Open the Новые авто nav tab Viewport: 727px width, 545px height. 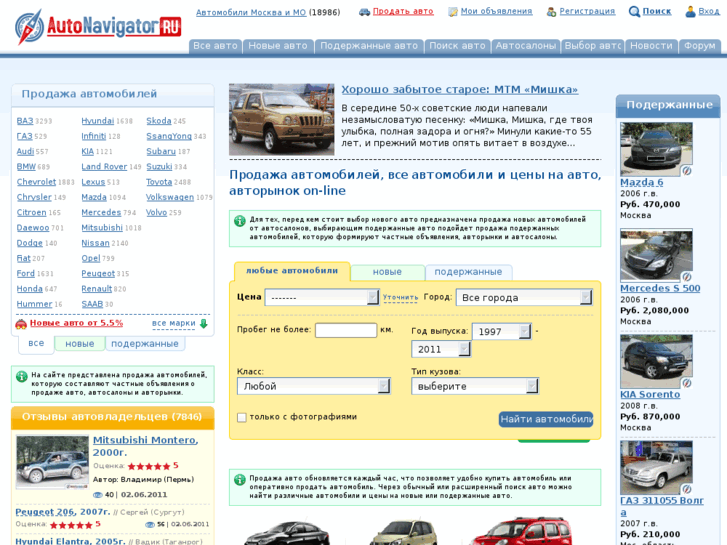pyautogui.click(x=278, y=46)
